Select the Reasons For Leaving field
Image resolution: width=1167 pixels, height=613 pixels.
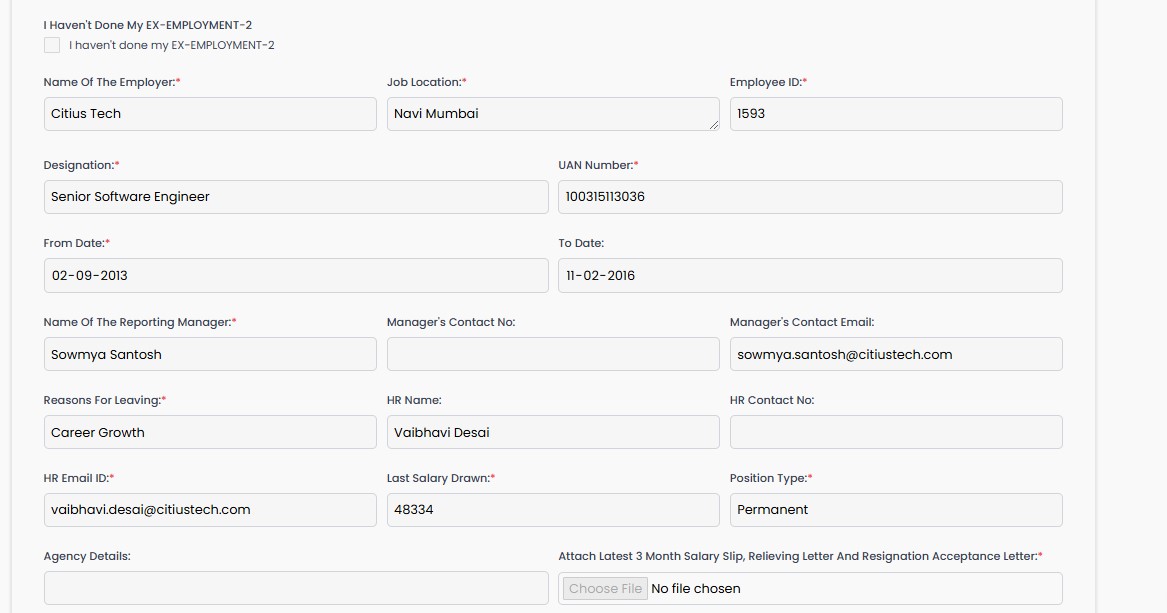[210, 432]
